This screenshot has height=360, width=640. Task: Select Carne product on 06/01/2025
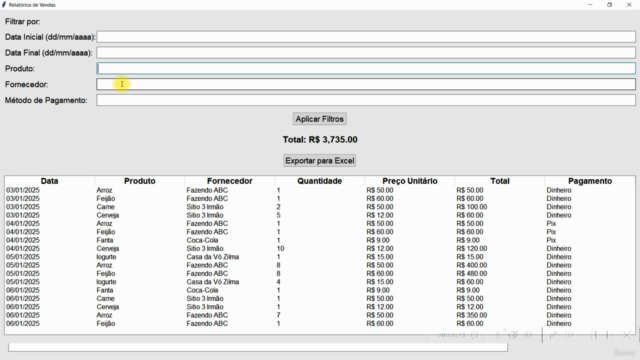(x=105, y=298)
